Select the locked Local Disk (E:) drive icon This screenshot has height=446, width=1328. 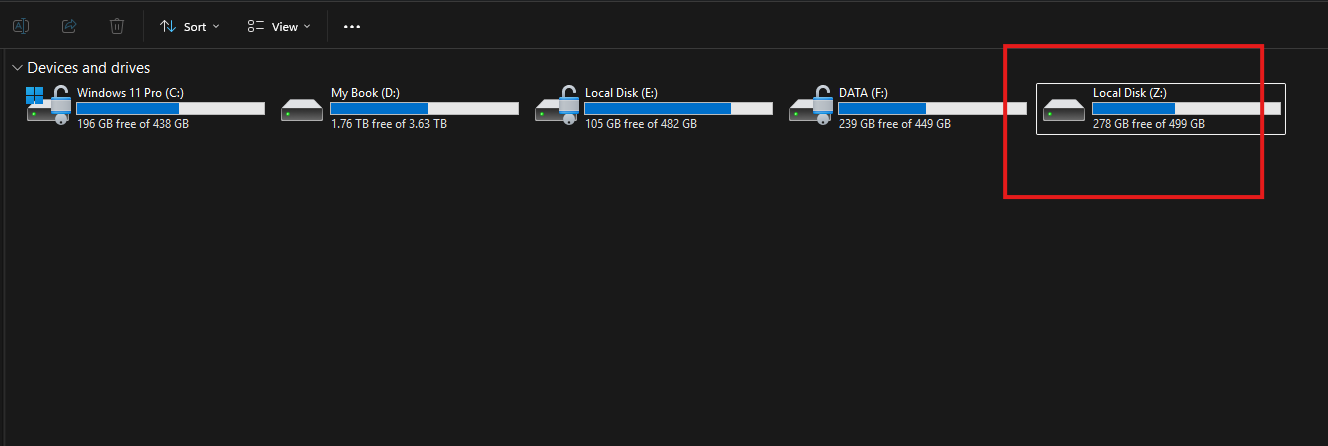click(x=556, y=107)
